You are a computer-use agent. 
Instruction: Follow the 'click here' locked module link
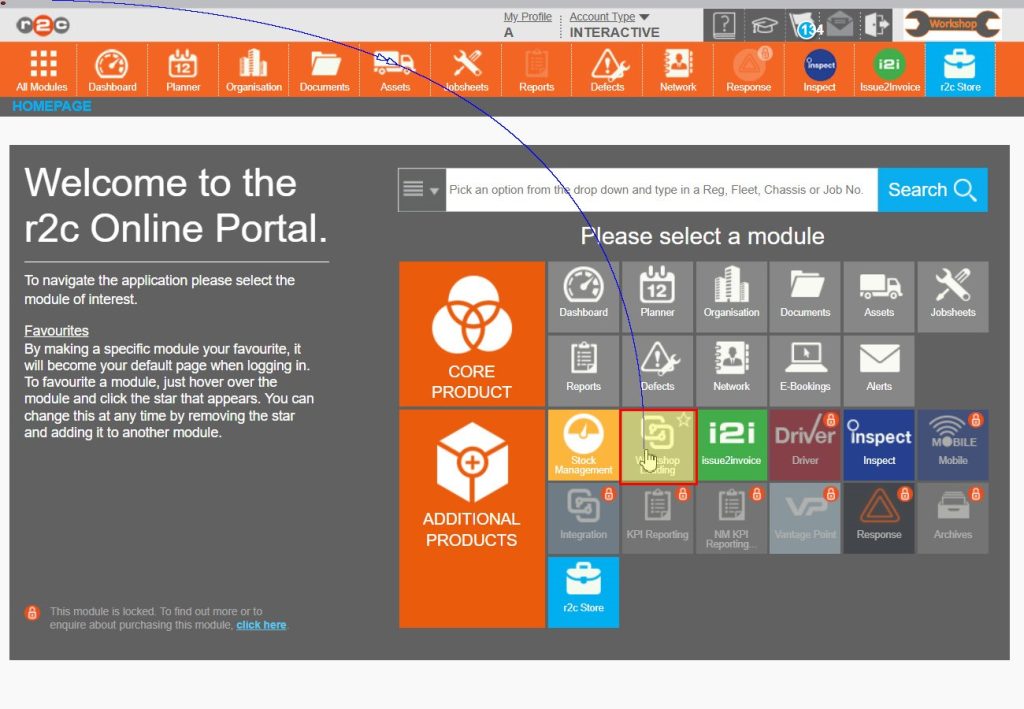point(261,625)
